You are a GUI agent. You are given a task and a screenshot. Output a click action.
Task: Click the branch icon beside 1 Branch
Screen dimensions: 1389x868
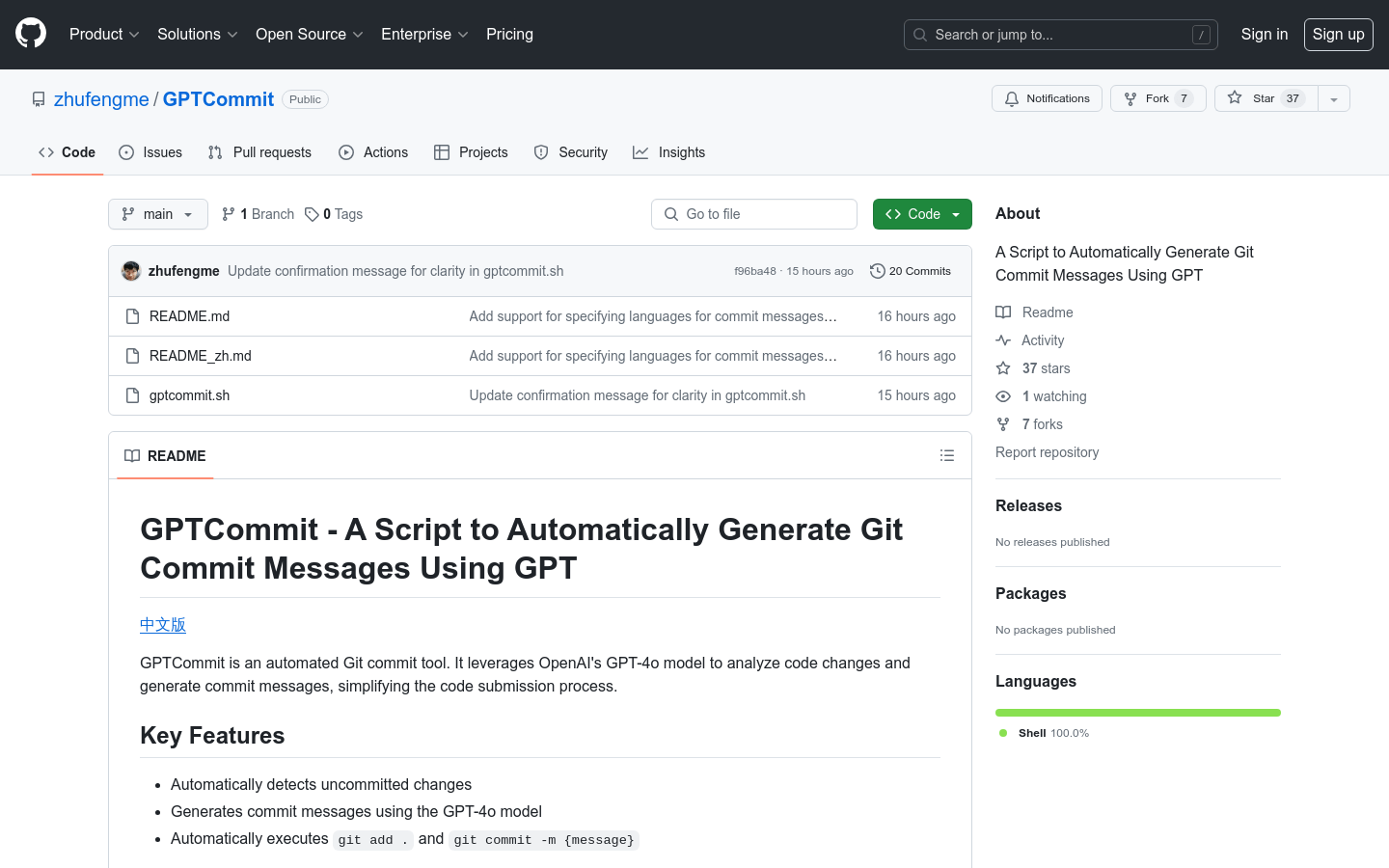229,214
